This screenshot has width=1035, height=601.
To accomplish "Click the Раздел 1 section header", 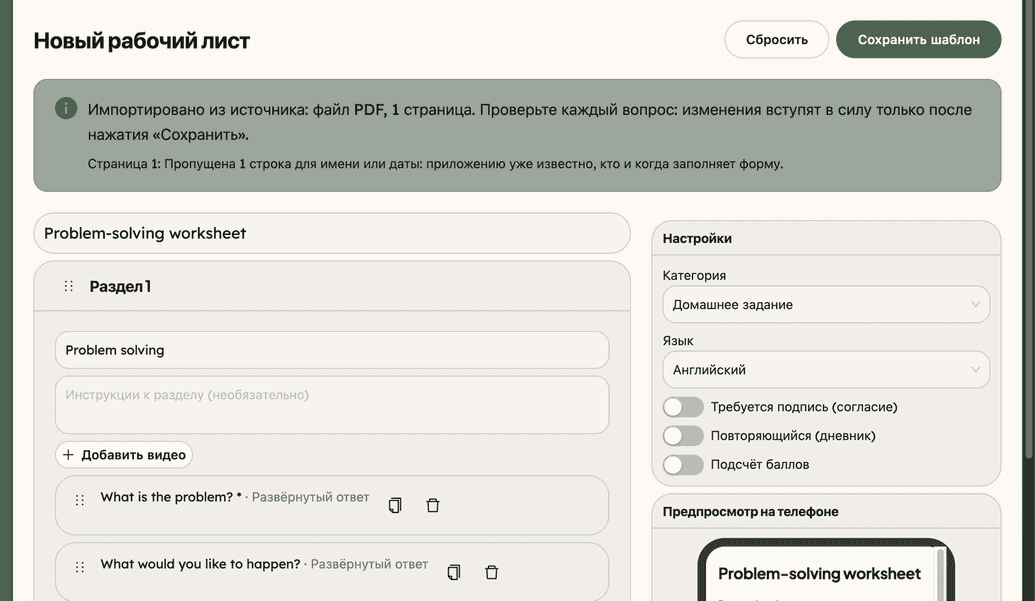I will coord(332,286).
